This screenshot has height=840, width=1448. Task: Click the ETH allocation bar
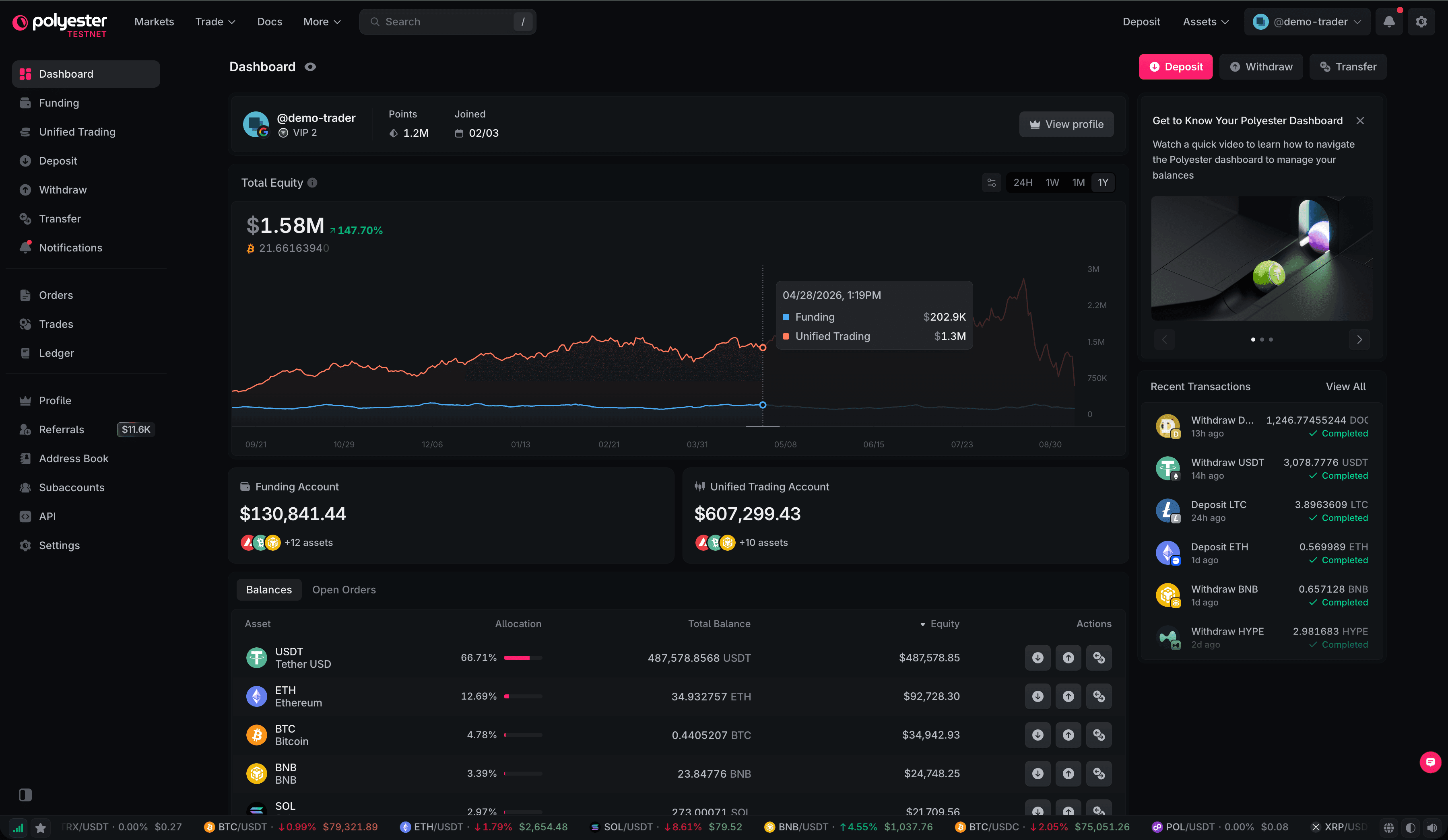(523, 696)
